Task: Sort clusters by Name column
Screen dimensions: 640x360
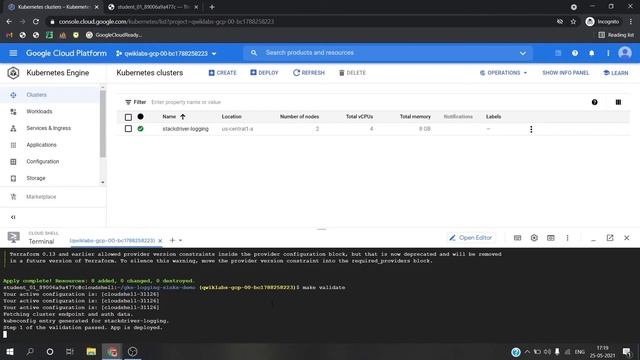Action: [x=173, y=117]
